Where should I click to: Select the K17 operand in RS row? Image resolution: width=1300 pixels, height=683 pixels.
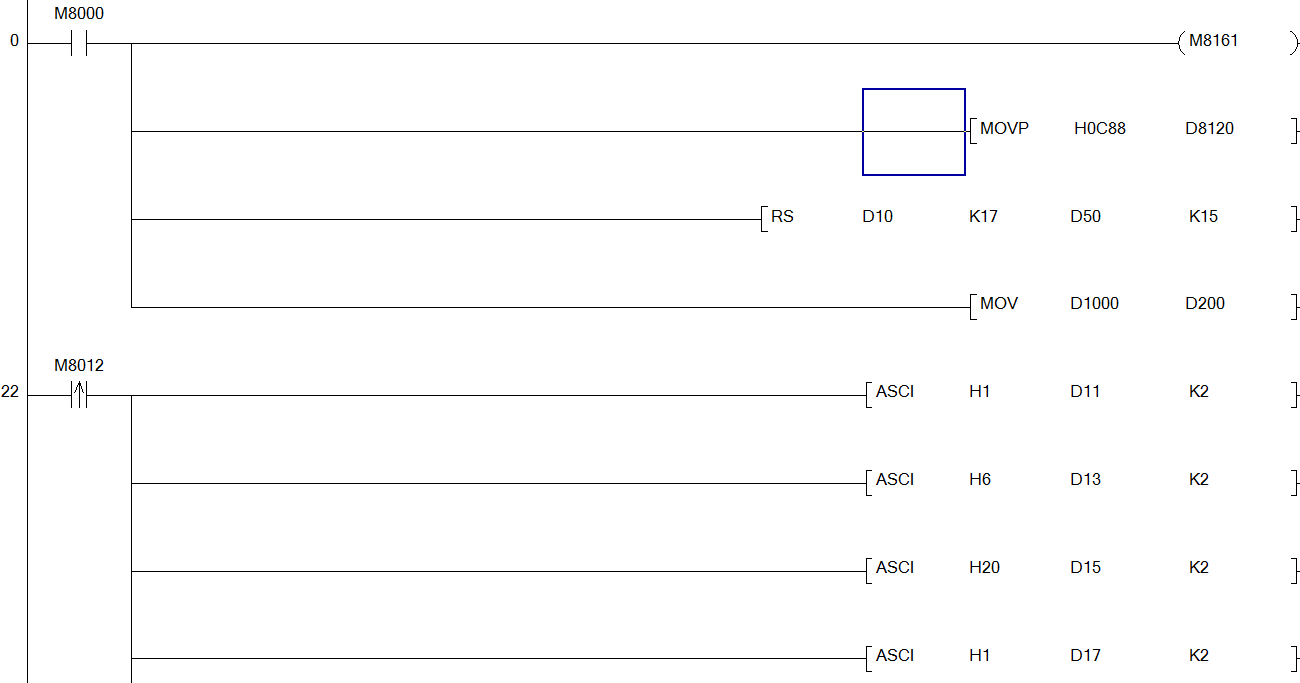983,217
